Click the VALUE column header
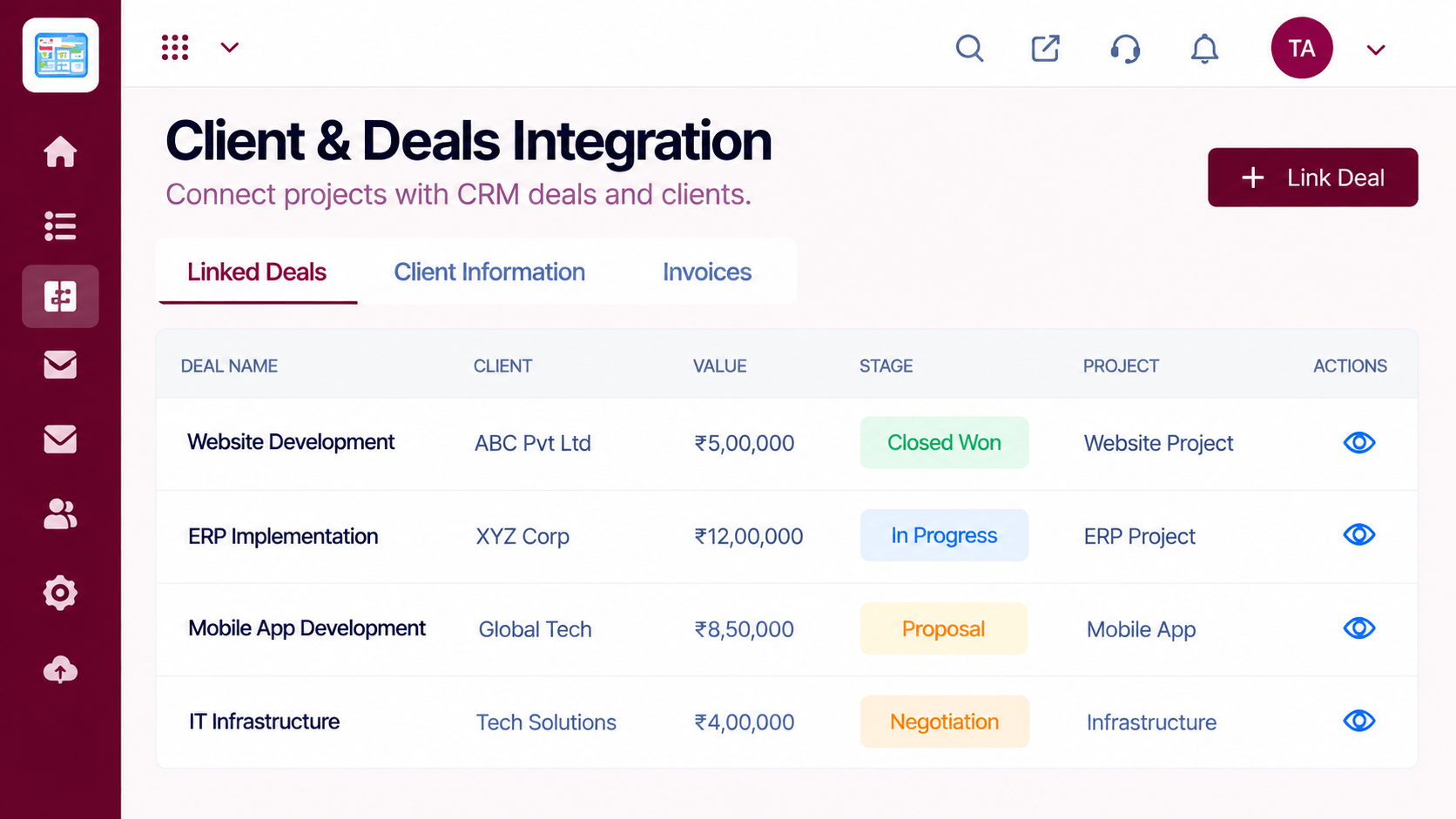Image resolution: width=1456 pixels, height=819 pixels. [719, 366]
